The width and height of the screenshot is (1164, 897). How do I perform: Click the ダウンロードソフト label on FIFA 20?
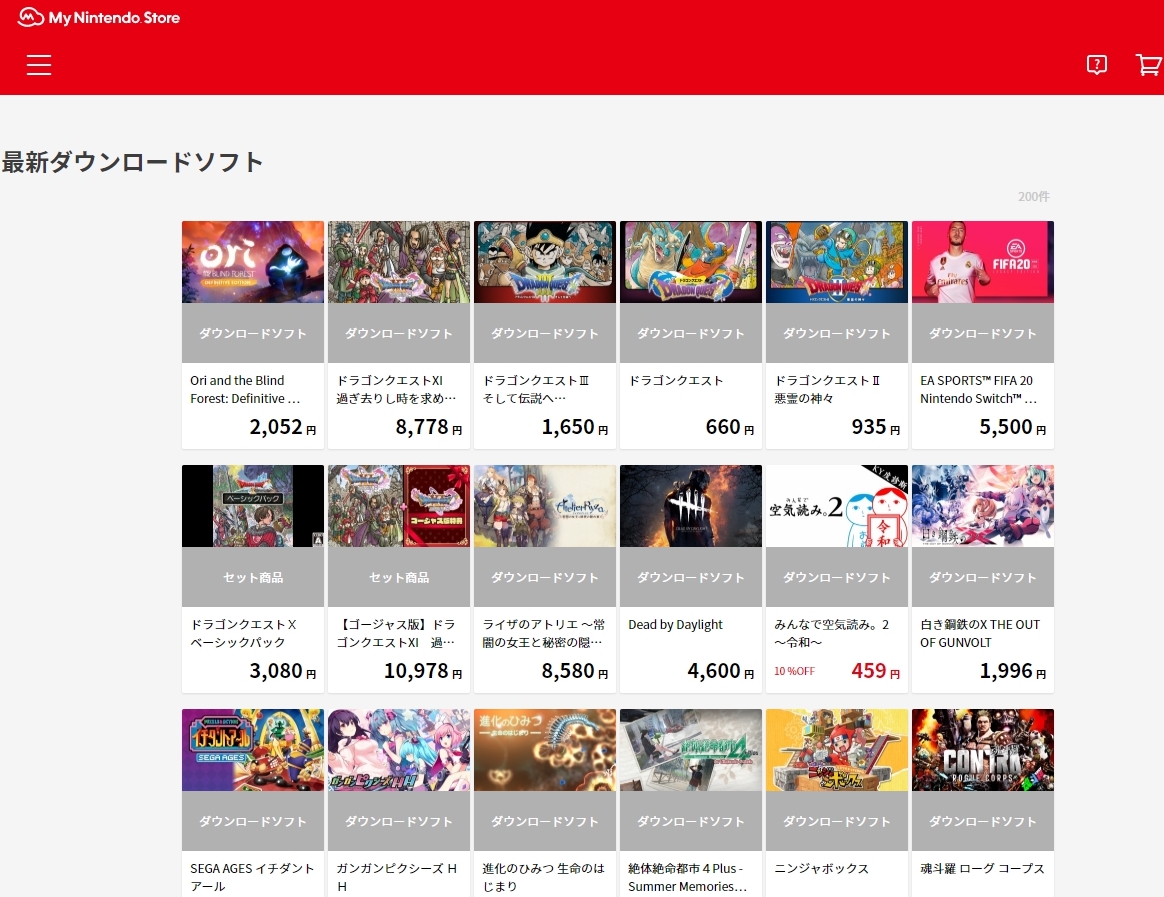pyautogui.click(x=983, y=333)
